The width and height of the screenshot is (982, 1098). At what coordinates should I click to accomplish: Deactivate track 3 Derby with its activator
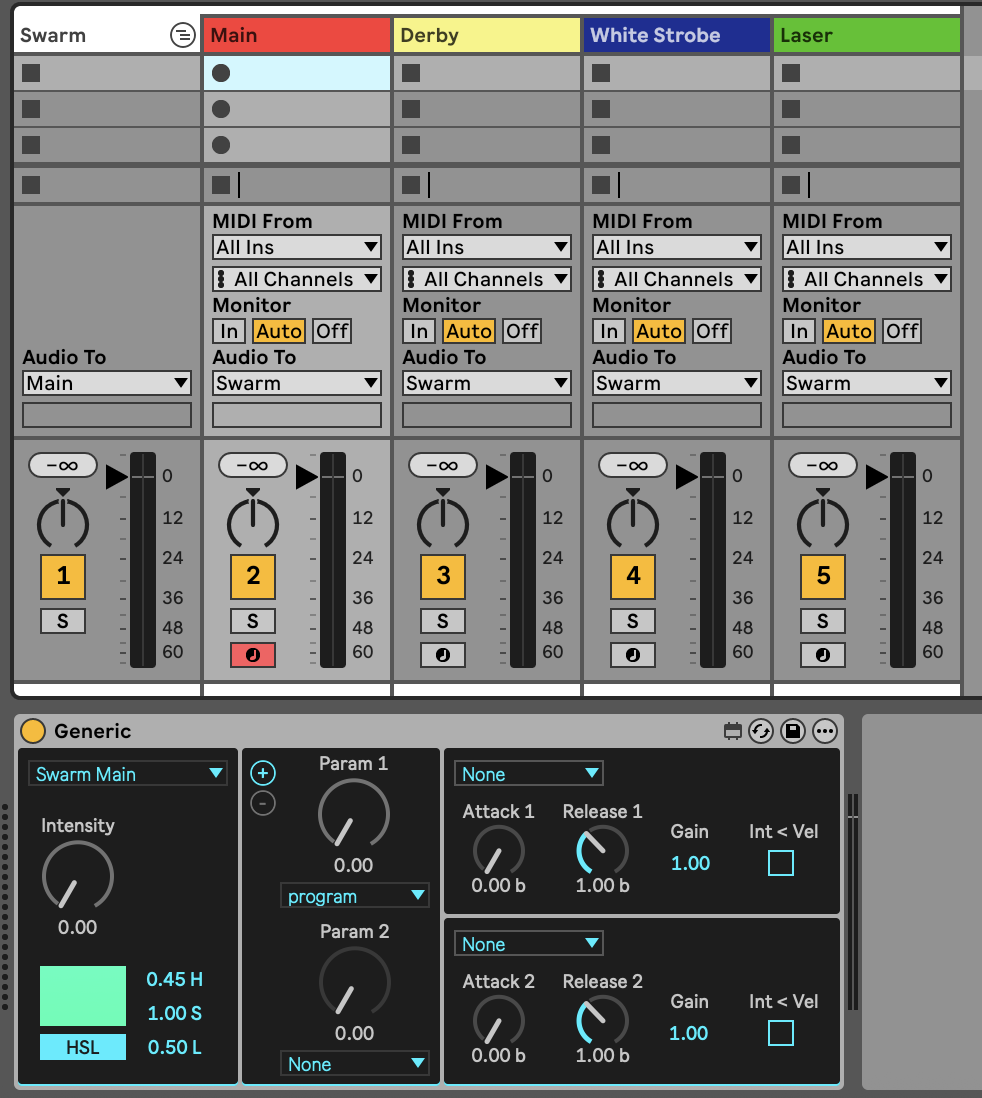click(x=443, y=576)
